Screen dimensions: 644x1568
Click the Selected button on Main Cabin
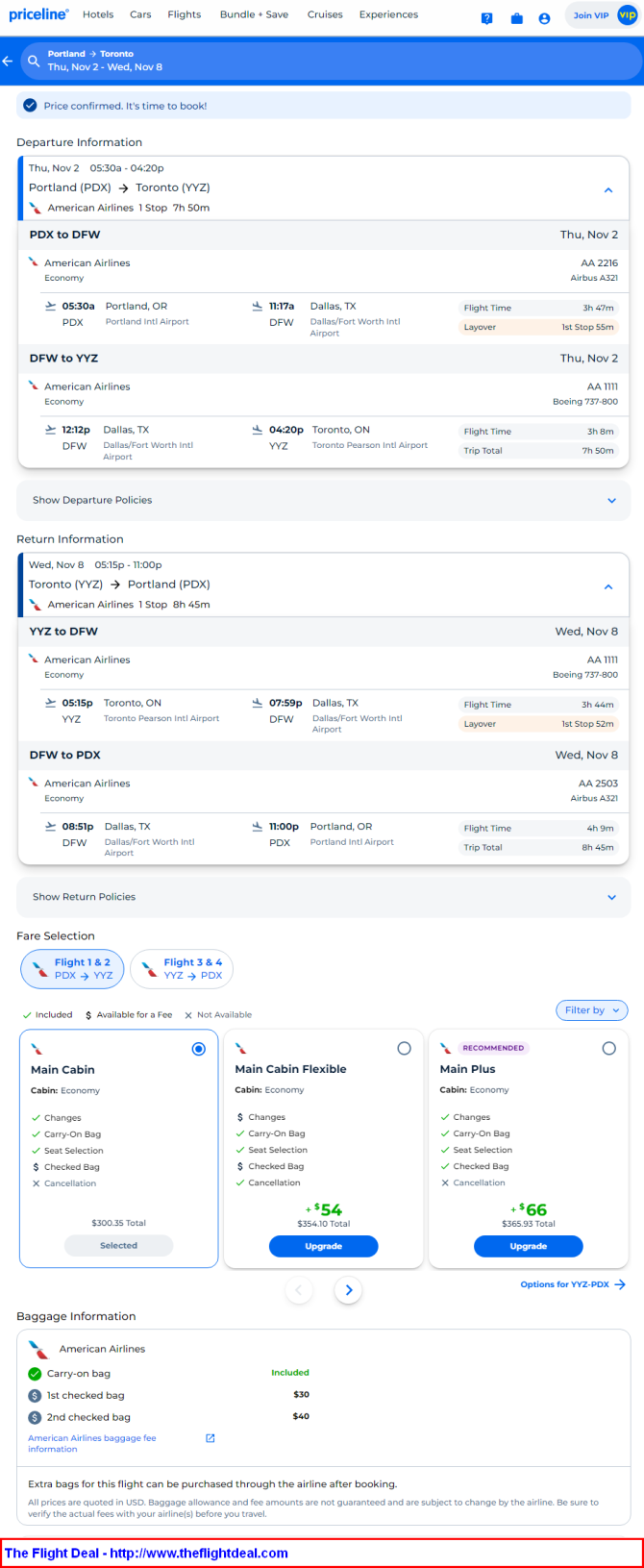118,1245
